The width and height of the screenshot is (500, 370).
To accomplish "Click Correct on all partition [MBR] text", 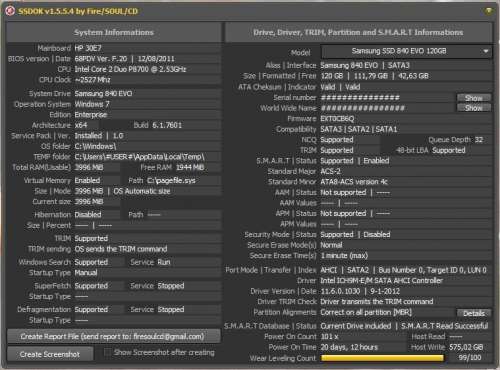I will click(366, 312).
